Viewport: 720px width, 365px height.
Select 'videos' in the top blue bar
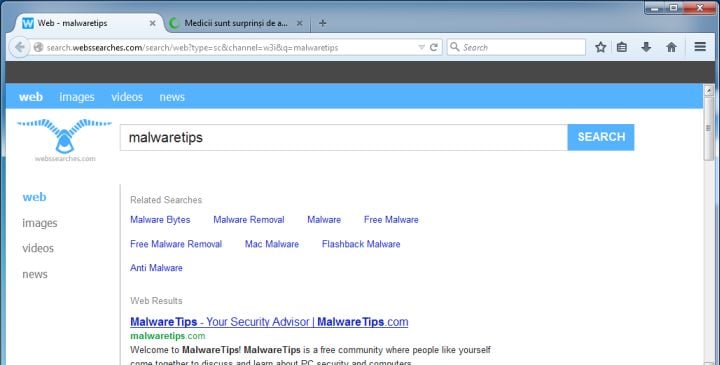(127, 97)
